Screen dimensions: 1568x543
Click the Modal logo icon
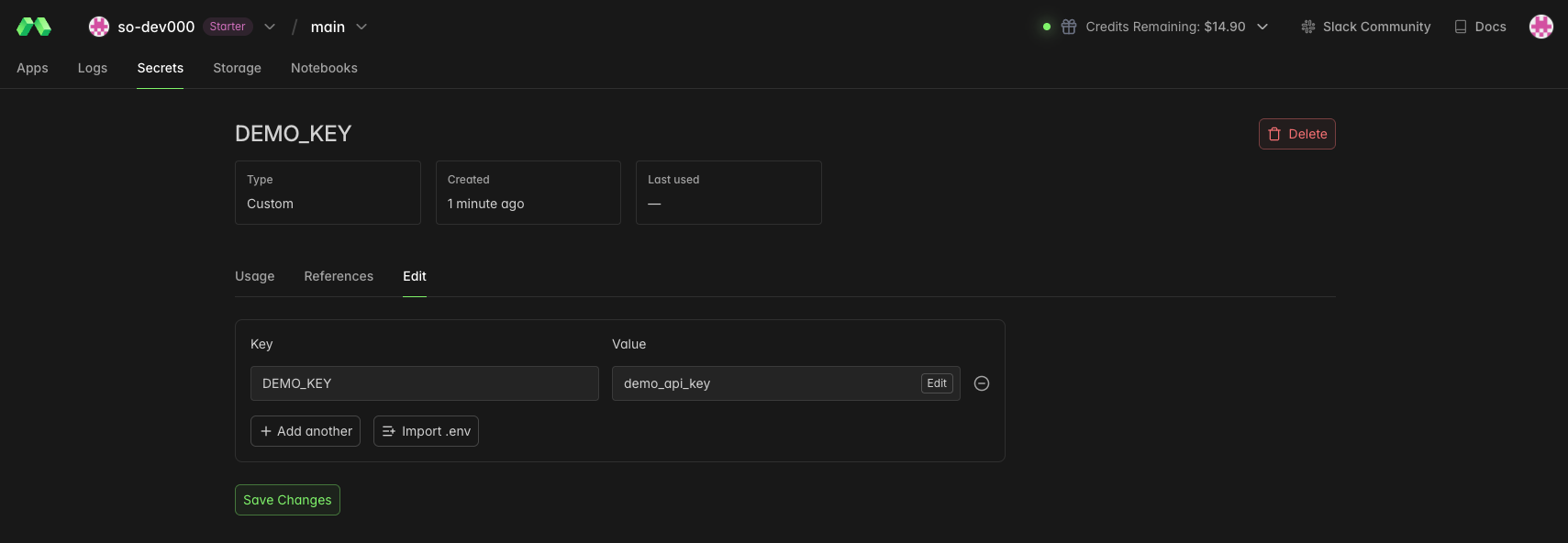pos(34,27)
